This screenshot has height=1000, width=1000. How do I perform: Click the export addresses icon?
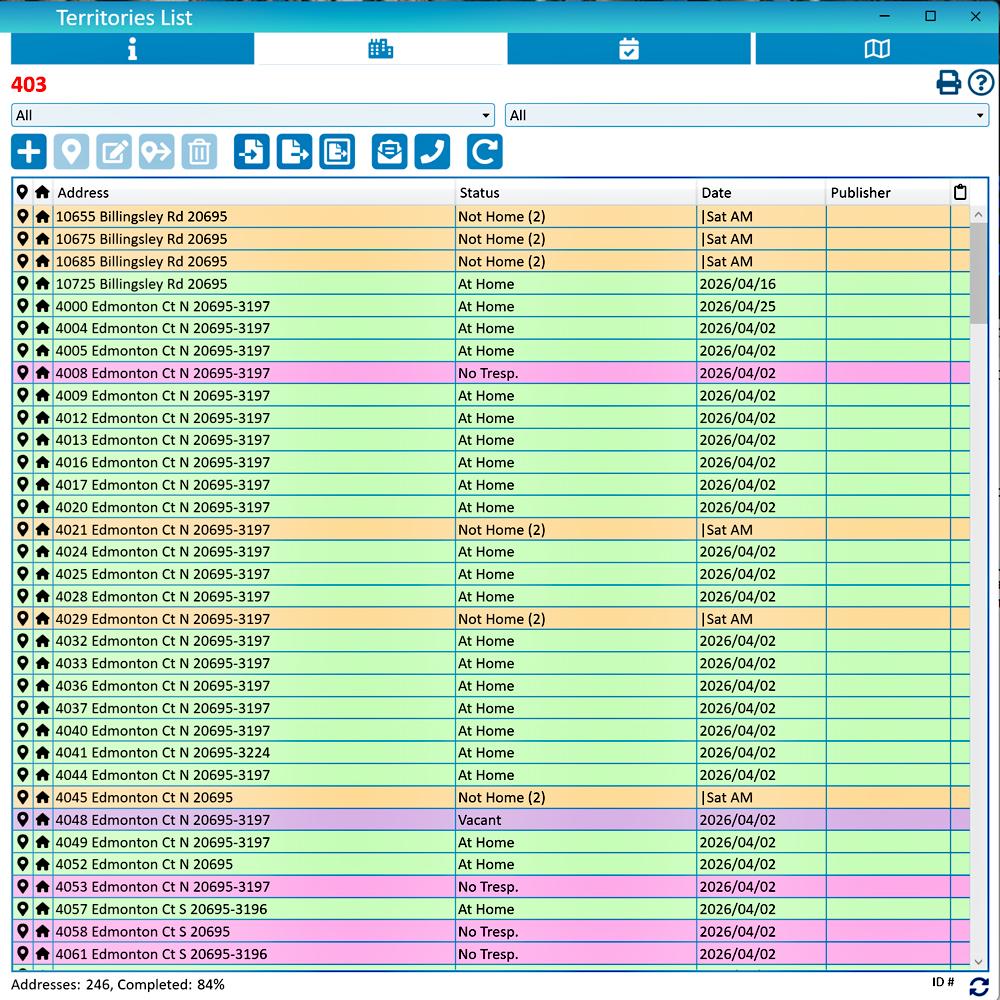coord(295,152)
